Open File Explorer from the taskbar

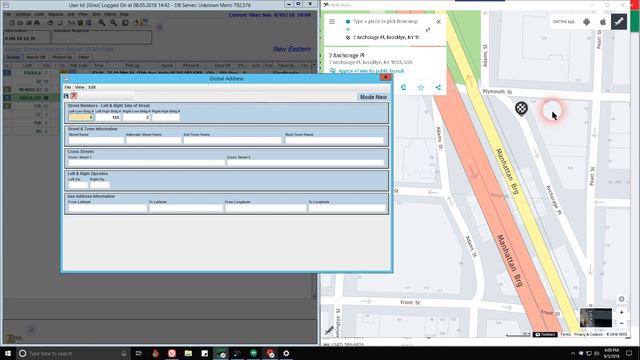pos(188,353)
